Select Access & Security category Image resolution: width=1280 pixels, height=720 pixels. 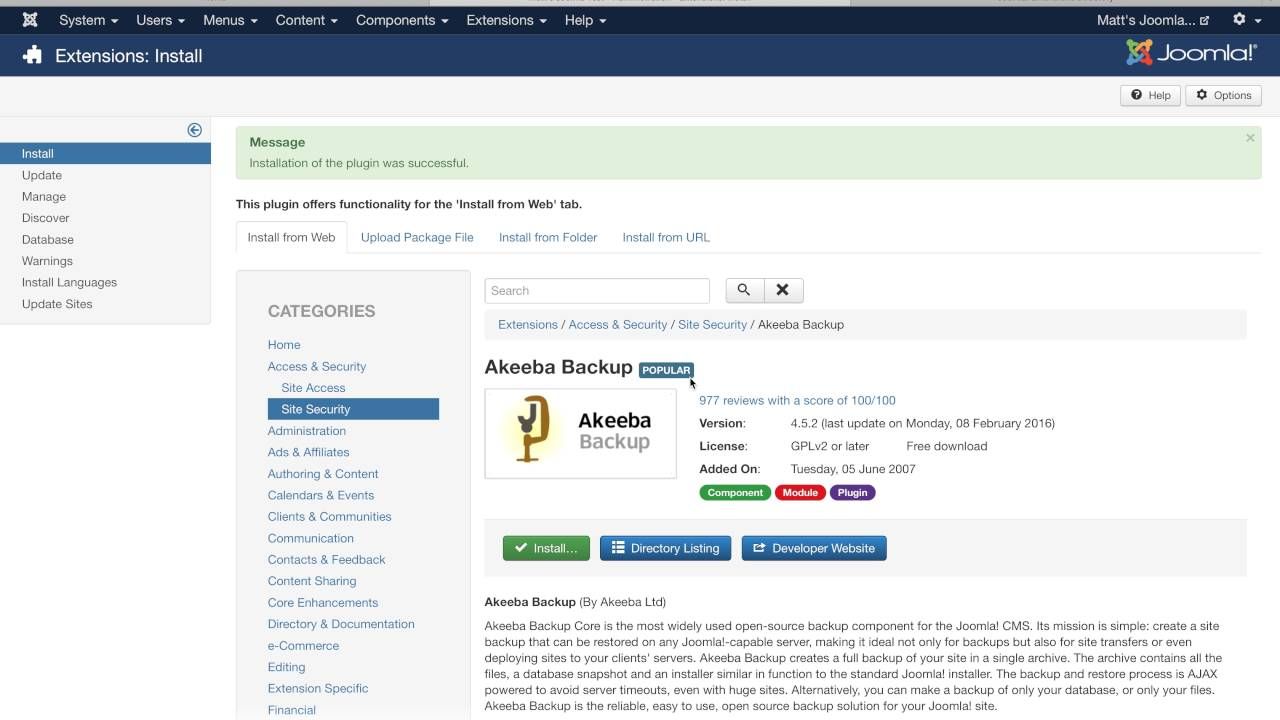[317, 366]
